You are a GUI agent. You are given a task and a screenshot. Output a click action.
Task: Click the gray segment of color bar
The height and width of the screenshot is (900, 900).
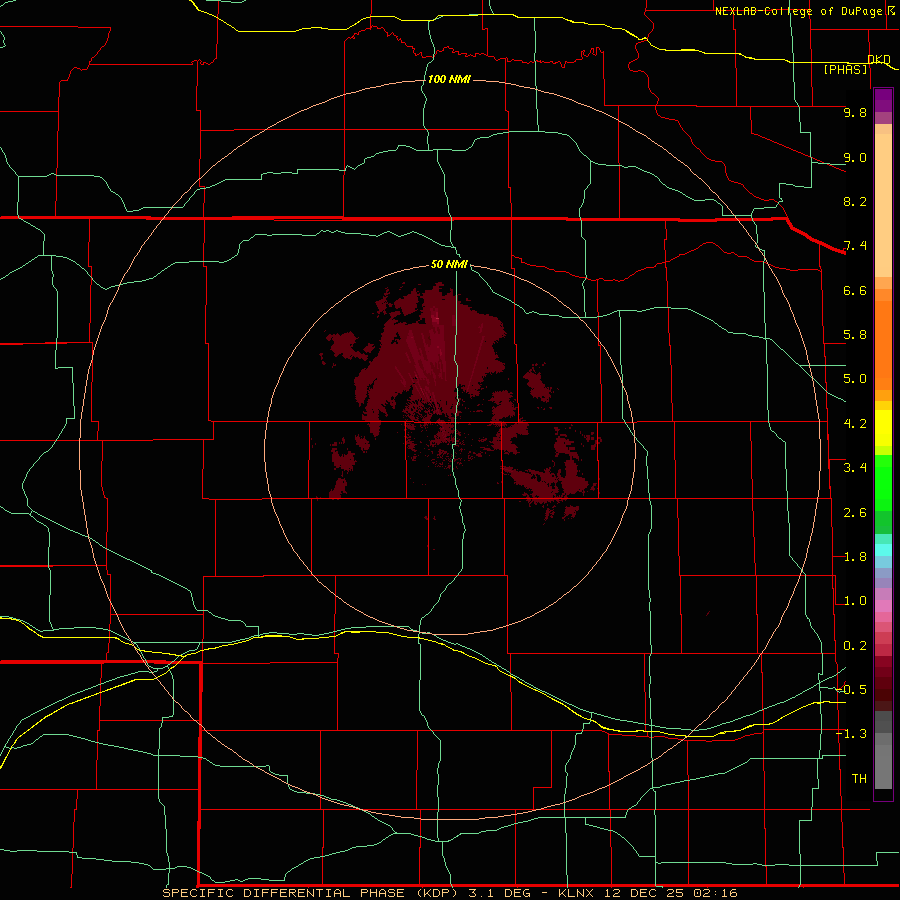click(883, 750)
